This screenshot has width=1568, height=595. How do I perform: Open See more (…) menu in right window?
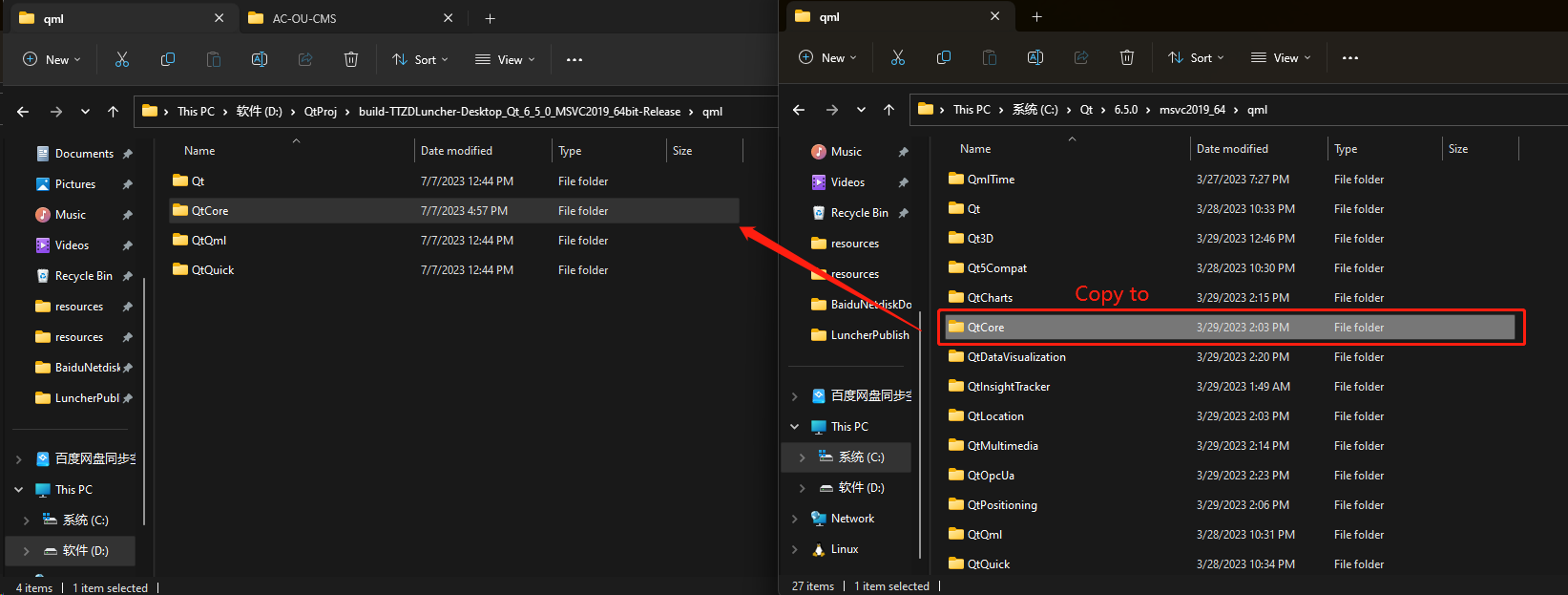click(1350, 57)
